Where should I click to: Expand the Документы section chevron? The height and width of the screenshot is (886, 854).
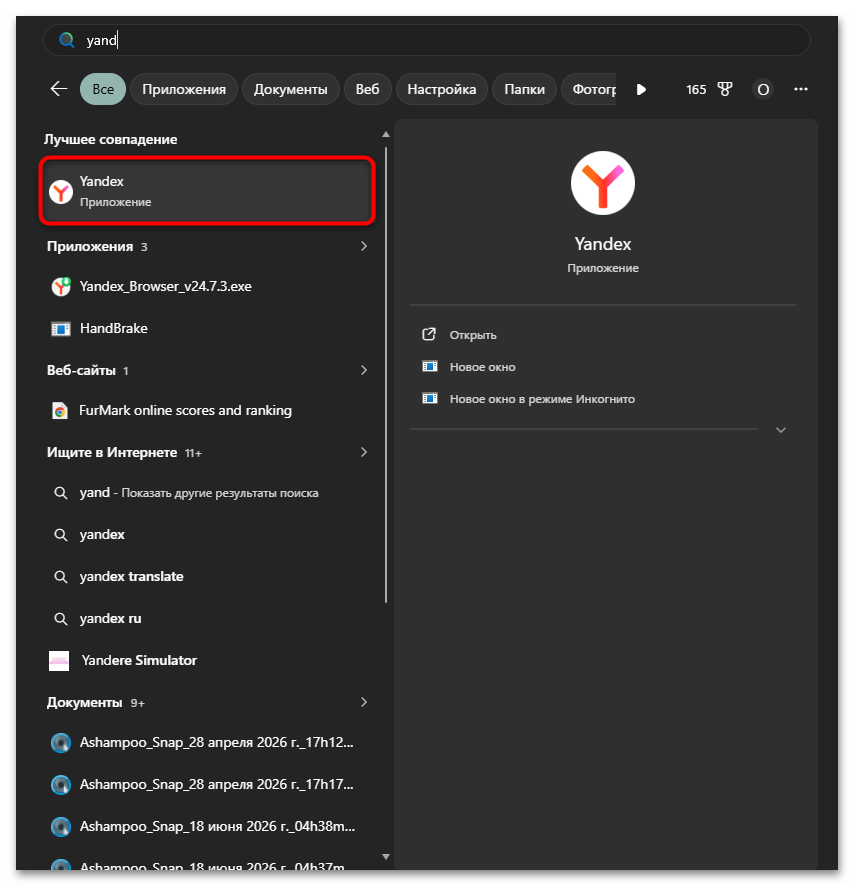tap(363, 702)
